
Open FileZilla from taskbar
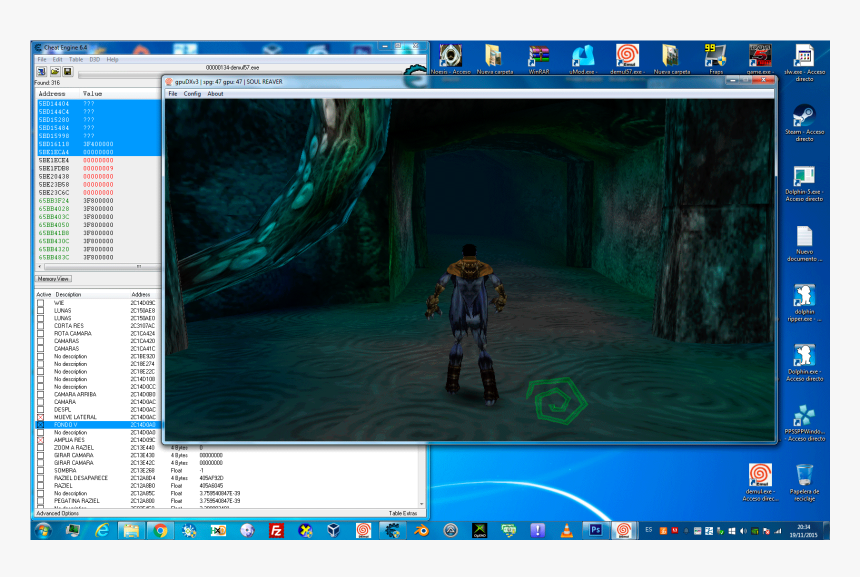pyautogui.click(x=276, y=530)
